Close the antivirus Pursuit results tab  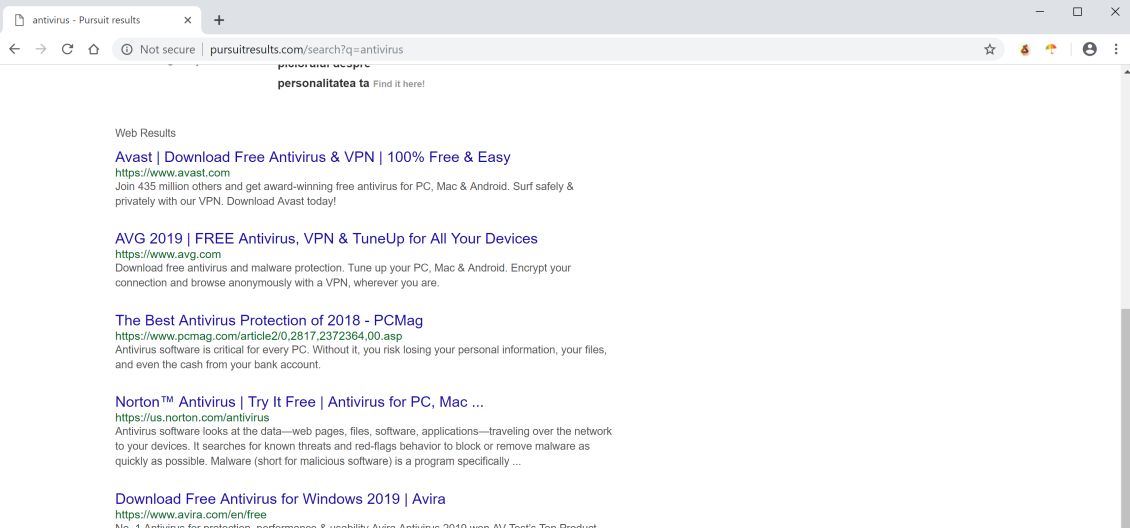click(188, 20)
